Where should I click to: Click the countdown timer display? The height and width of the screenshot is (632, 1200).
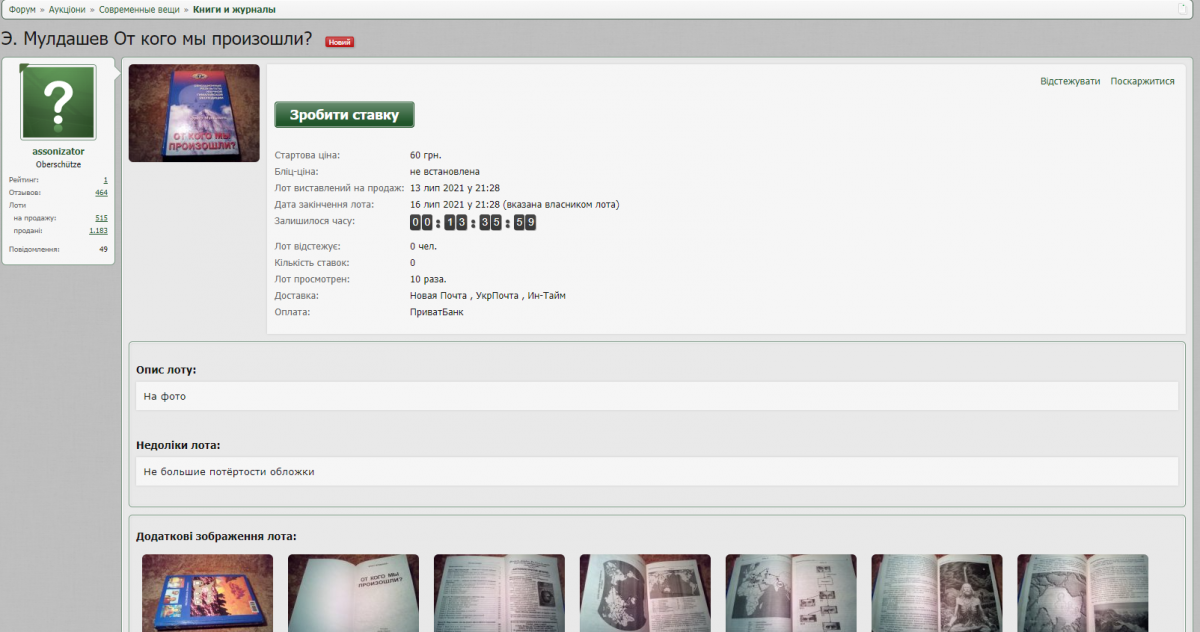[x=473, y=222]
